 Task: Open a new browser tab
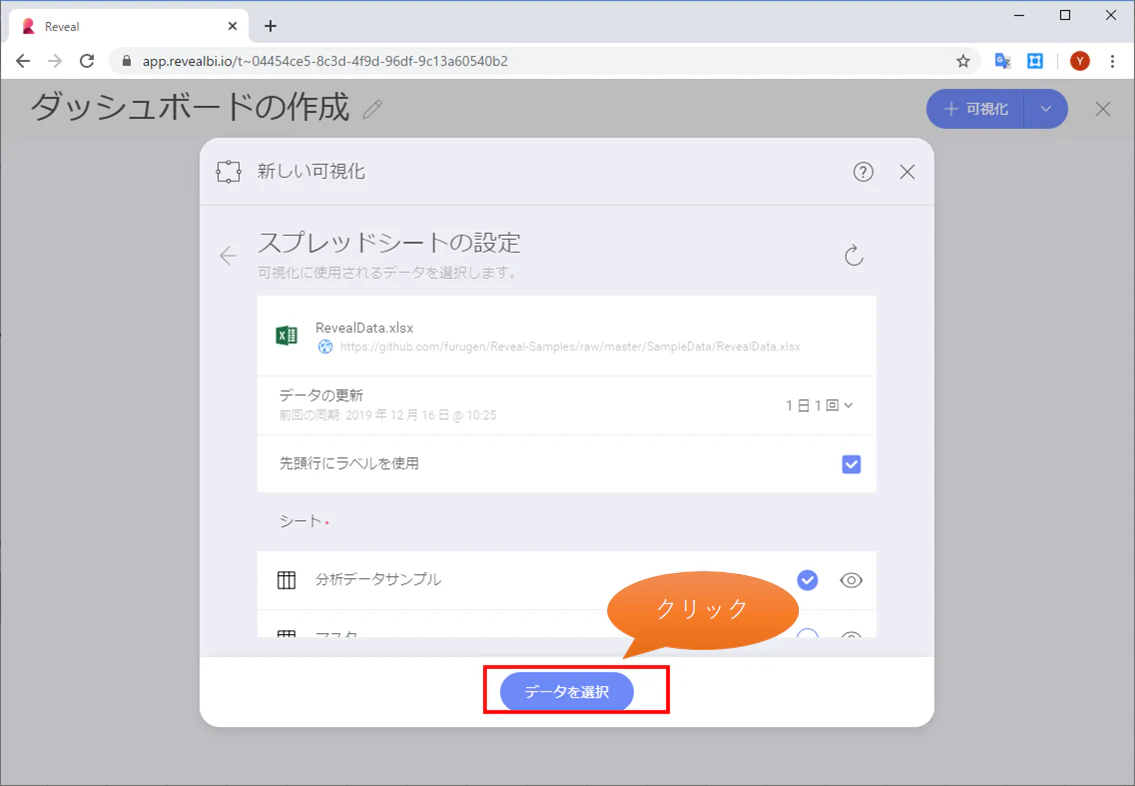(x=270, y=26)
